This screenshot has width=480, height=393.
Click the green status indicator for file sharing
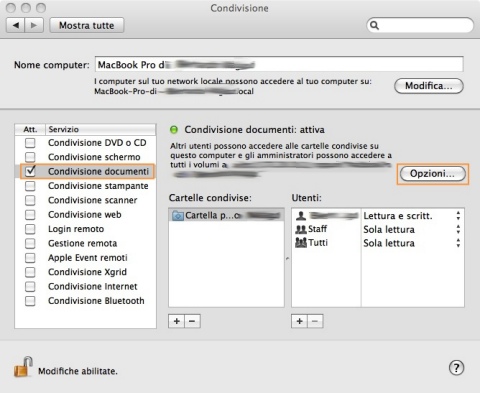(174, 130)
